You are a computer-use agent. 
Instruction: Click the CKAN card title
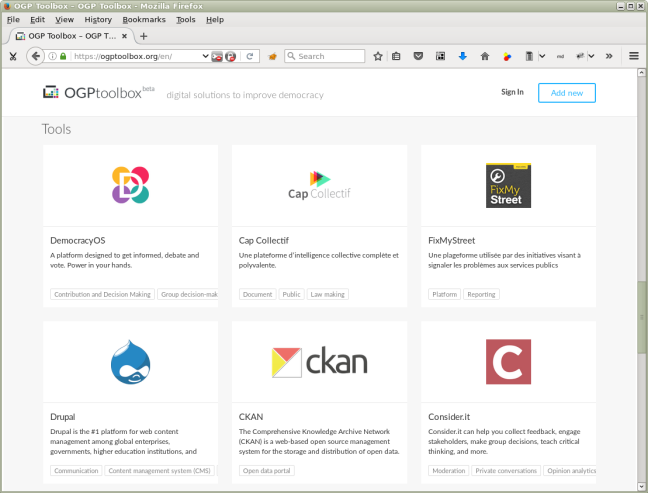(x=251, y=417)
